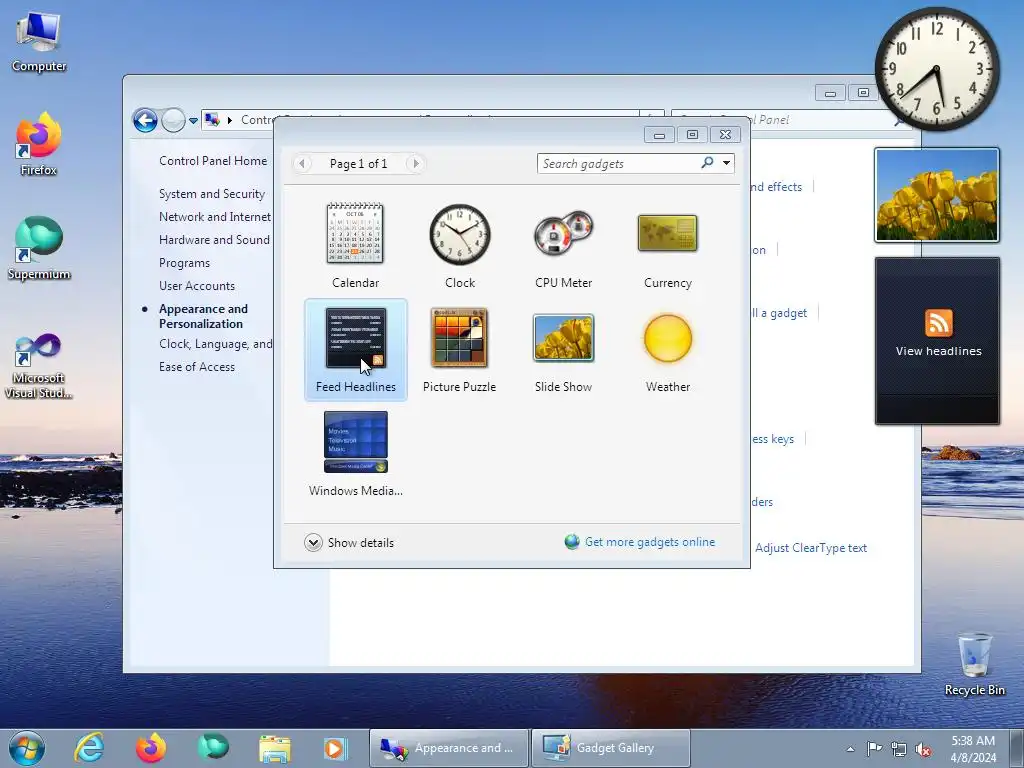Launch Firefox from taskbar
This screenshot has height=768, width=1024.
pyautogui.click(x=151, y=748)
